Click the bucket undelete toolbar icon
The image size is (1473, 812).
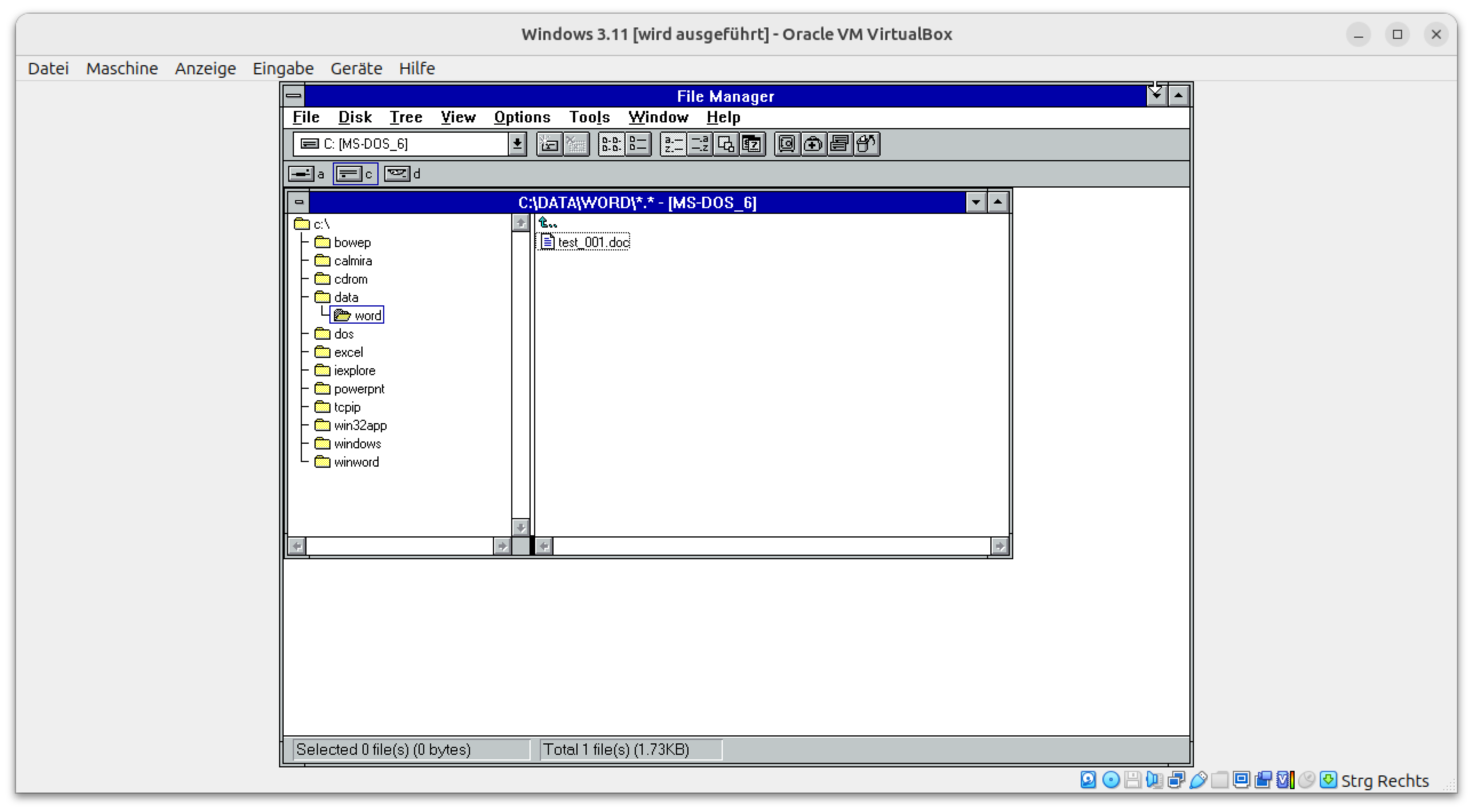(x=866, y=144)
